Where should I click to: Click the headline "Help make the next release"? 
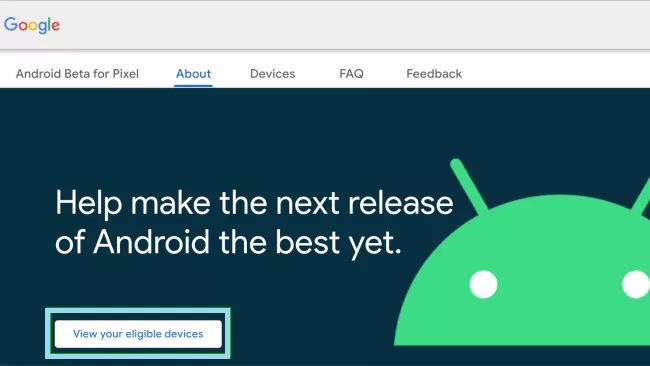(254, 203)
